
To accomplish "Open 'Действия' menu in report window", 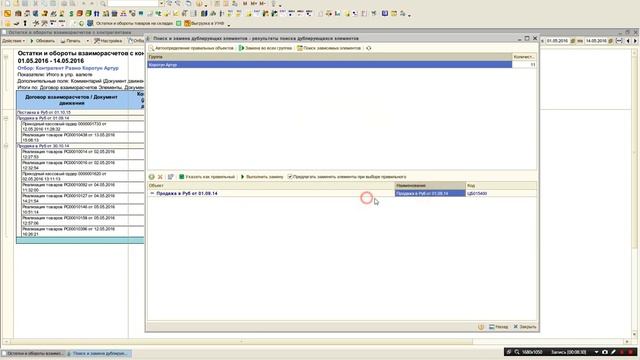I will tap(13, 41).
